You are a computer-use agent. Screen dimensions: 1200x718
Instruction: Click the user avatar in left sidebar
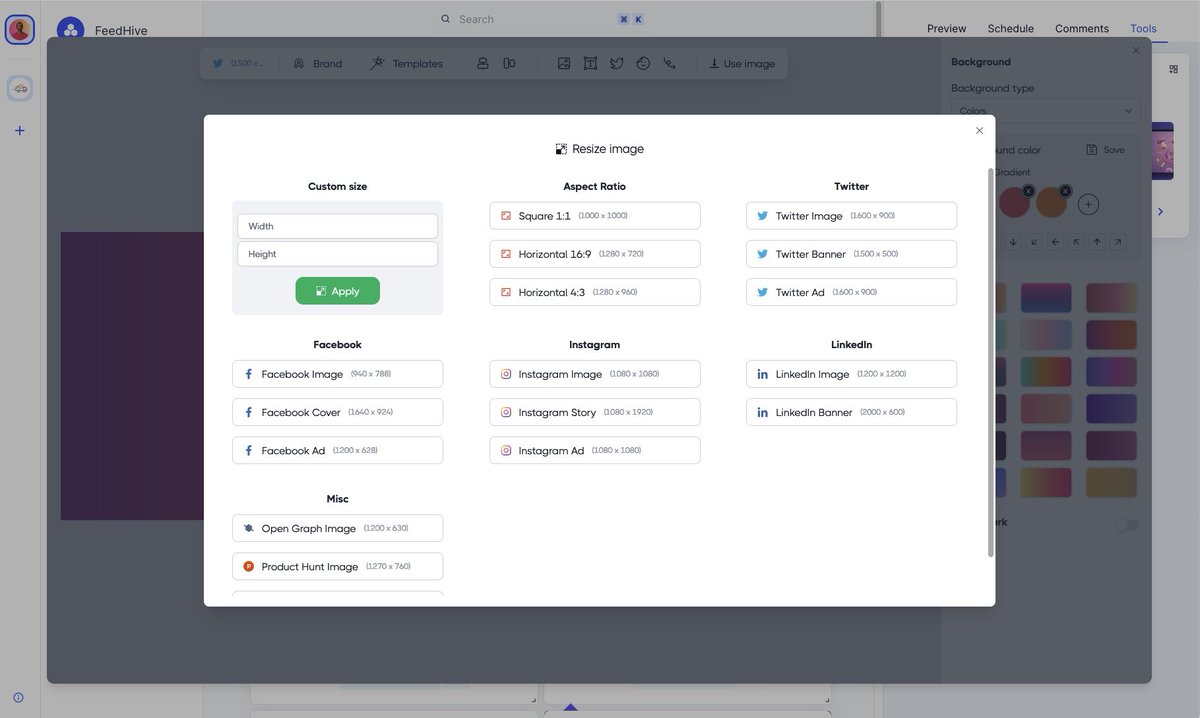coord(19,29)
